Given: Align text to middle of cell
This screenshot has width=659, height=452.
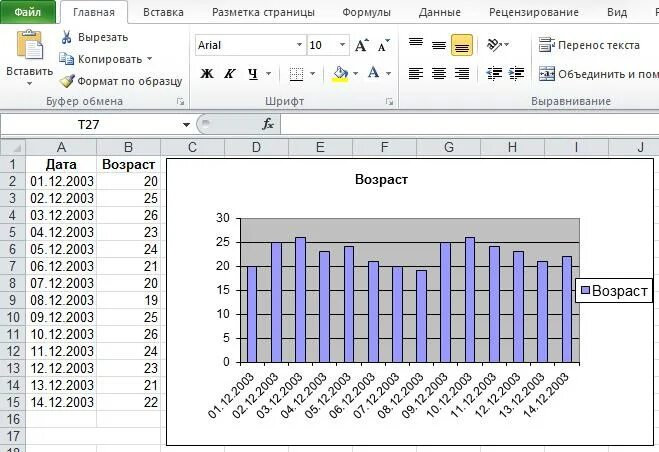Looking at the screenshot, I should 439,45.
